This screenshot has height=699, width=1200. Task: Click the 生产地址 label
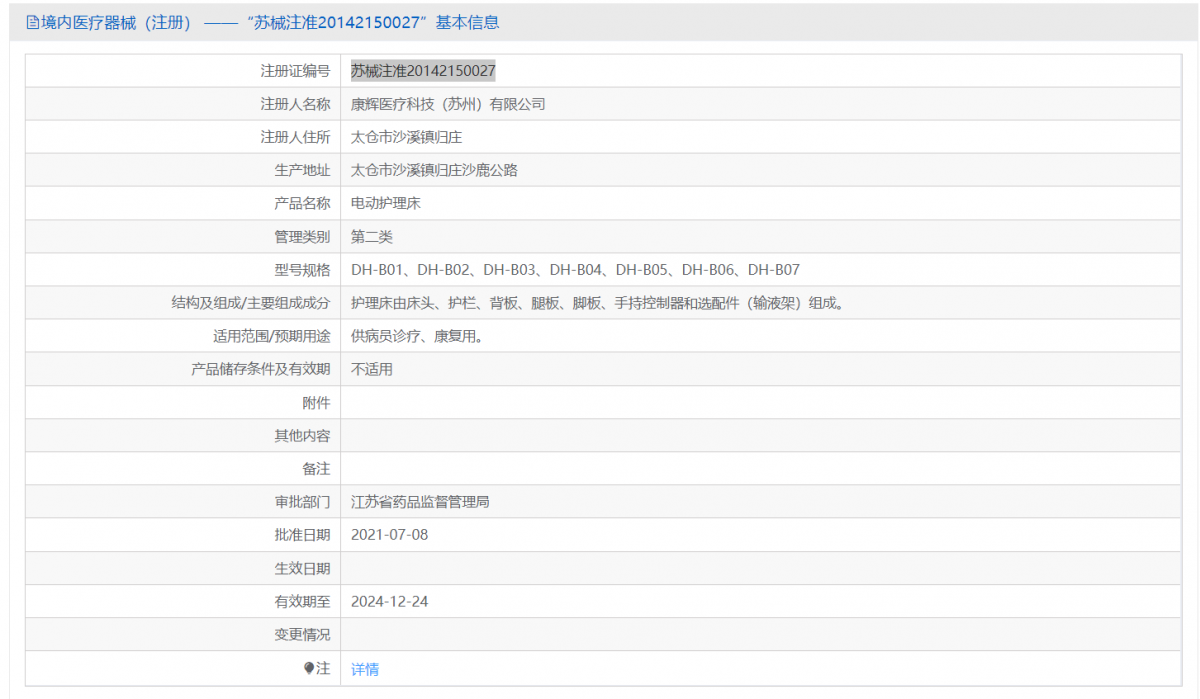[x=302, y=170]
